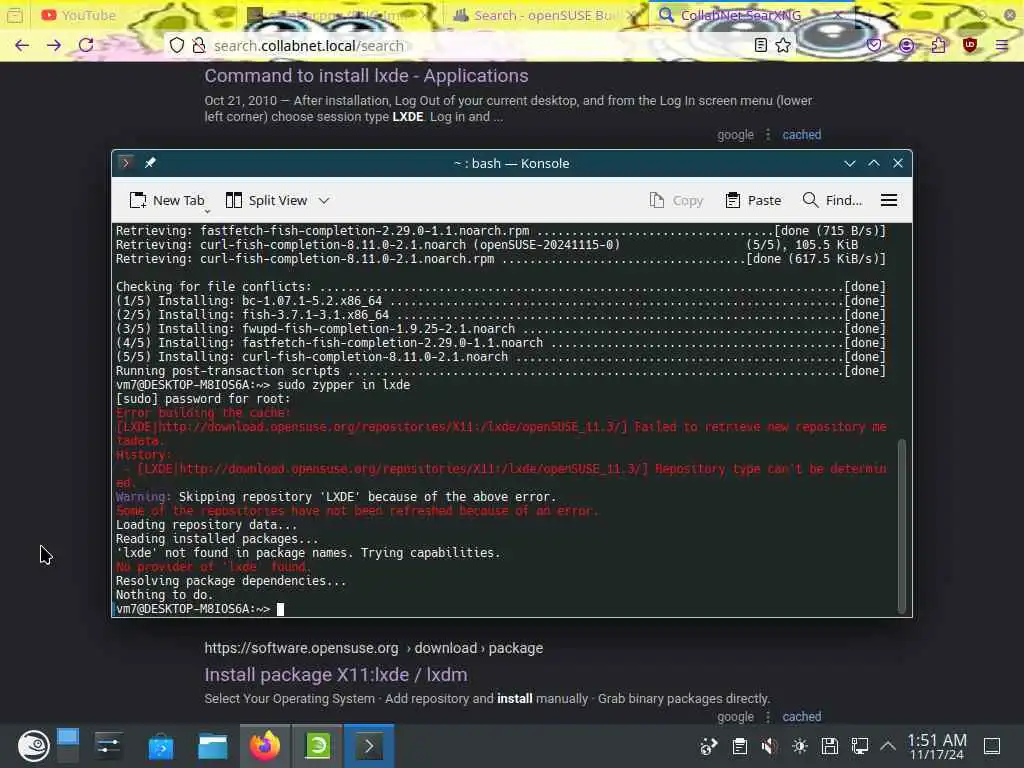
Task: Click the software.opensuse.org result URL
Action: 374,648
